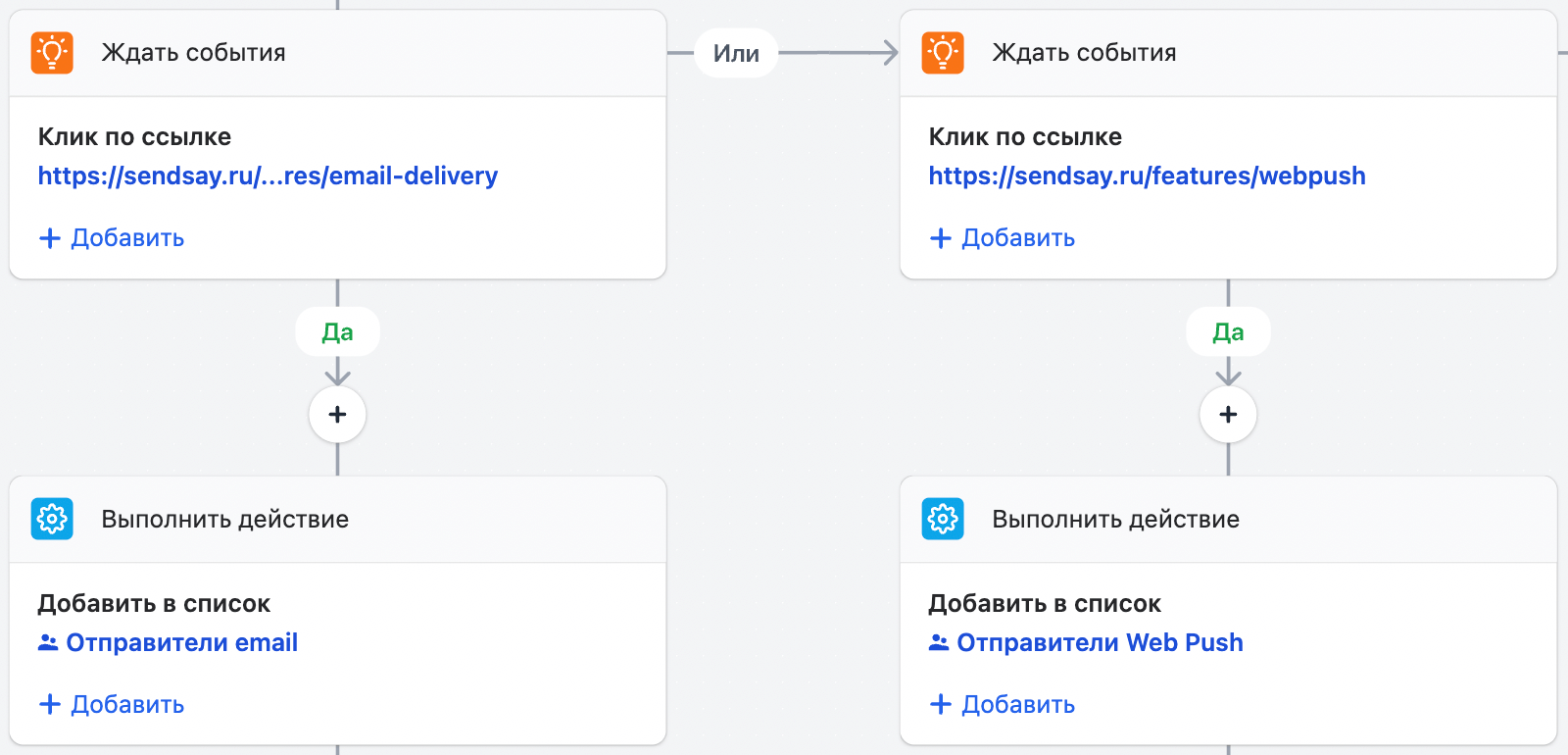The image size is (1568, 755).
Task: Click the lightbulb icon of the webpush event block
Action: pyautogui.click(x=943, y=53)
